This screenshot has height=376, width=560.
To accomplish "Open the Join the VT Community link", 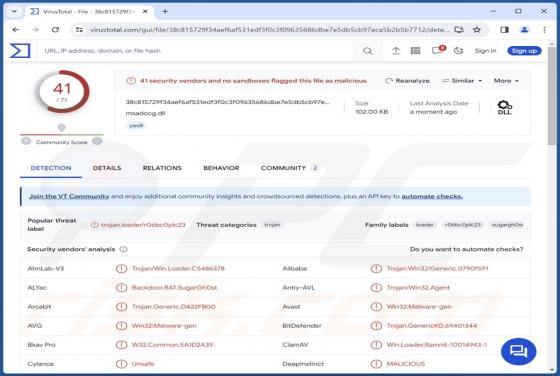I will click(x=69, y=196).
